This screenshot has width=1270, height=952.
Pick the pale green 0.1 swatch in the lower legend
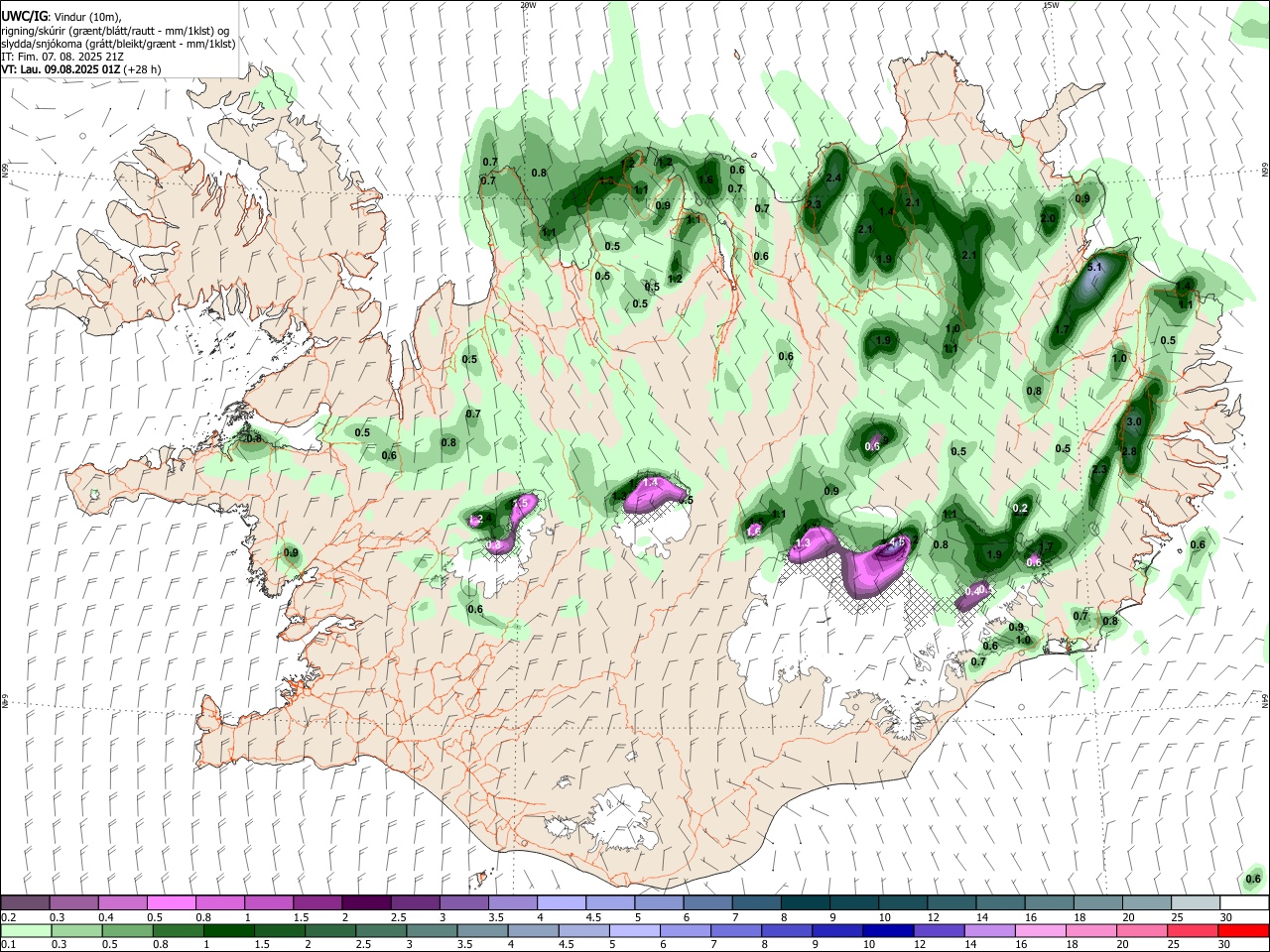[x=25, y=930]
